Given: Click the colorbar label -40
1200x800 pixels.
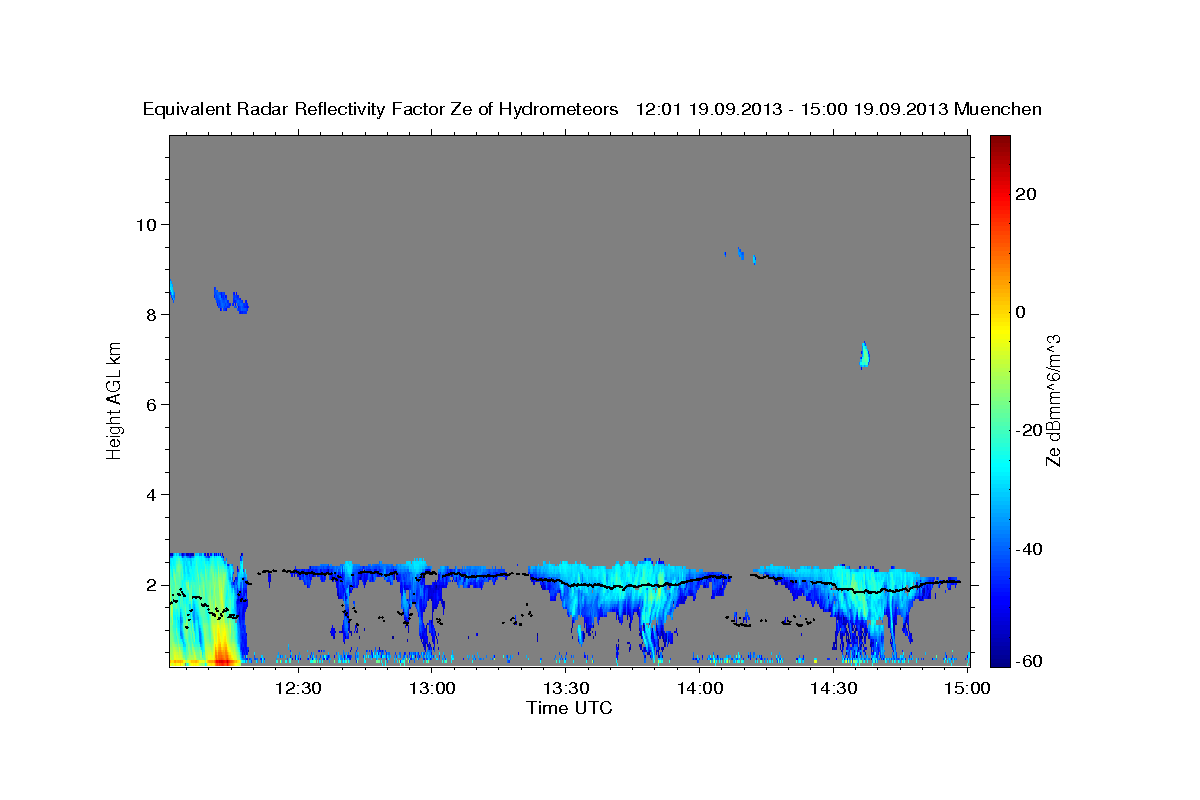Looking at the screenshot, I should coord(1028,549).
